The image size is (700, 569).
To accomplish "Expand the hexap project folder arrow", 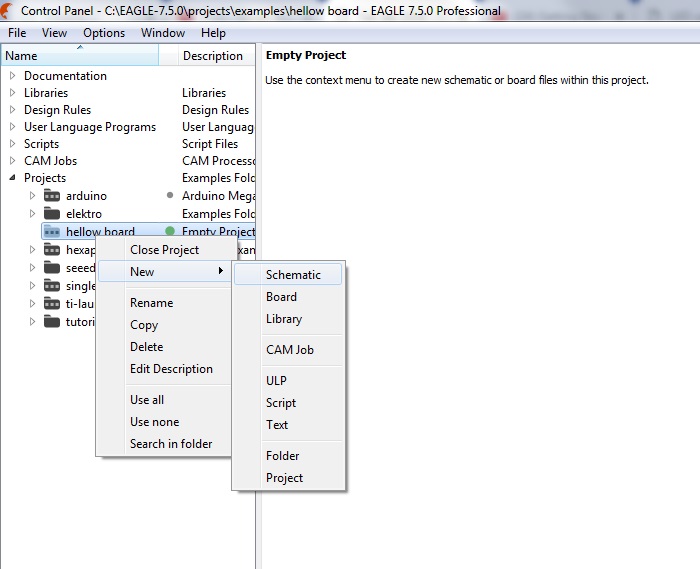I will click(x=32, y=249).
